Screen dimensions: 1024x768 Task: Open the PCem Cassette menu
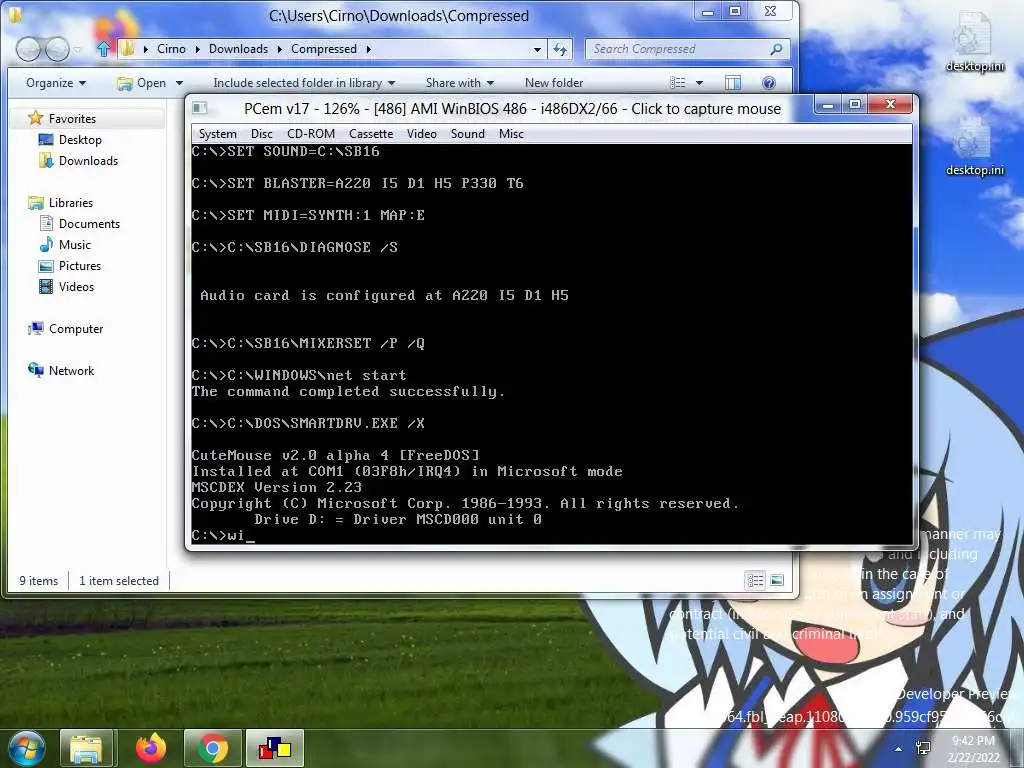tap(371, 134)
